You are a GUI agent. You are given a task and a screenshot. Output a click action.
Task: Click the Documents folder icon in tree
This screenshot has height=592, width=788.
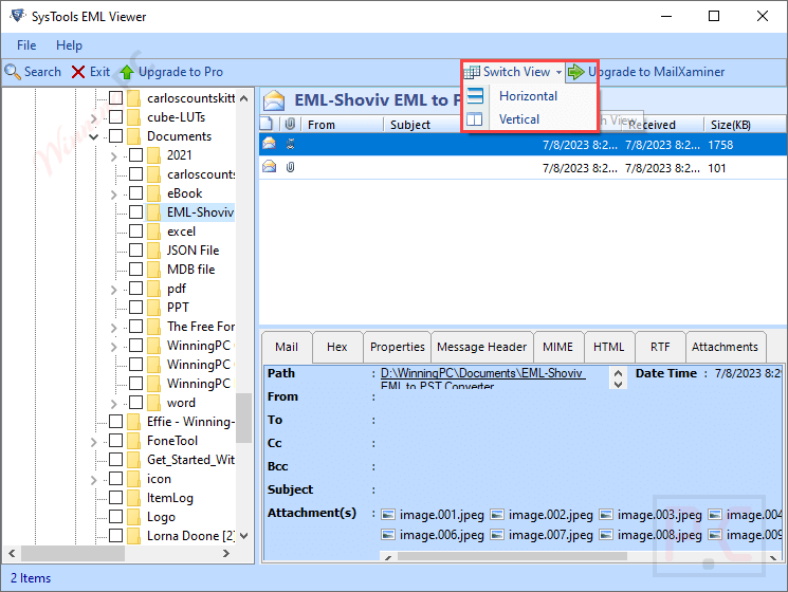pos(134,136)
